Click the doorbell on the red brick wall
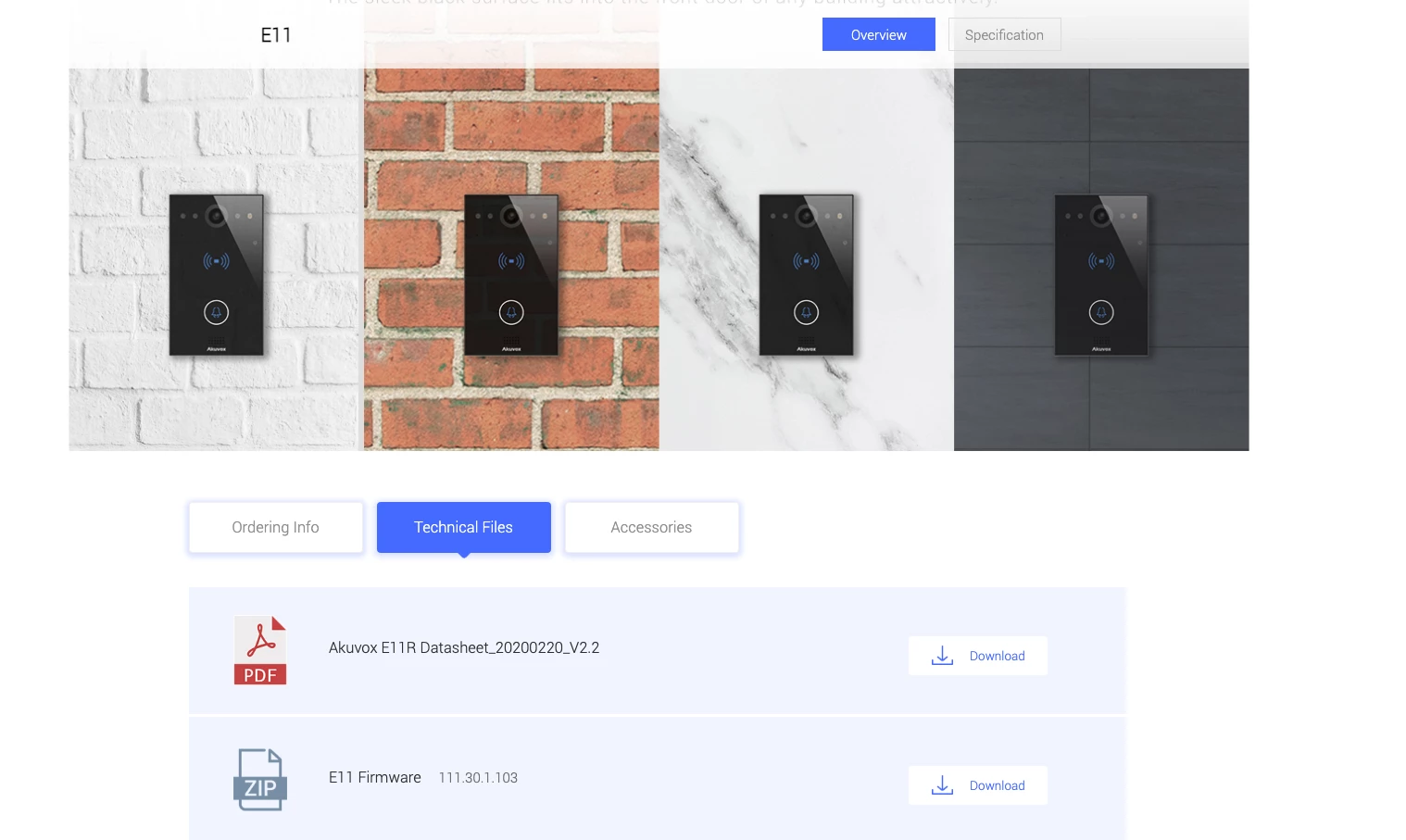This screenshot has height=840, width=1406. click(x=511, y=275)
